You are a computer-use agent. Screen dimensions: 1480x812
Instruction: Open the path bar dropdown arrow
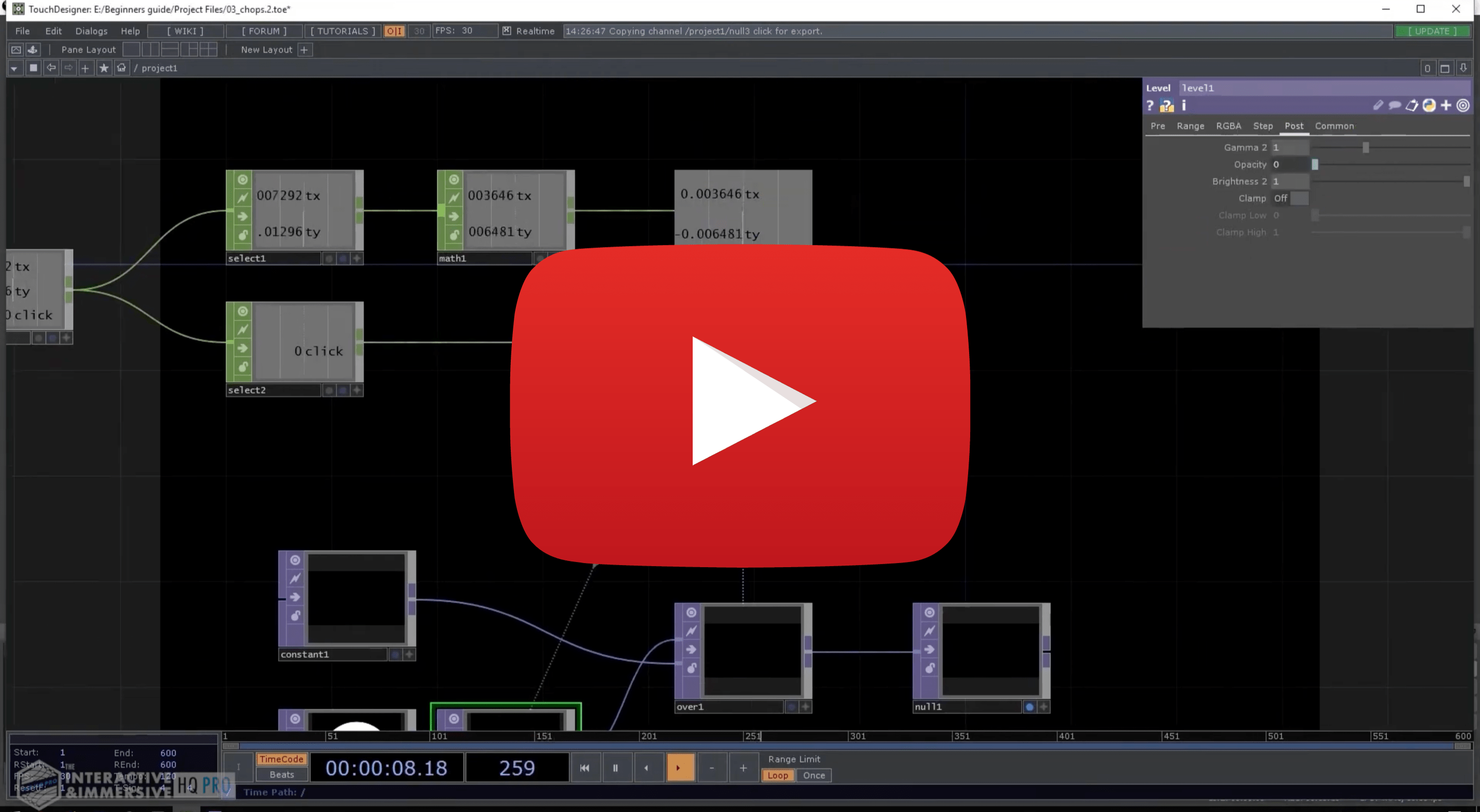pyautogui.click(x=14, y=68)
